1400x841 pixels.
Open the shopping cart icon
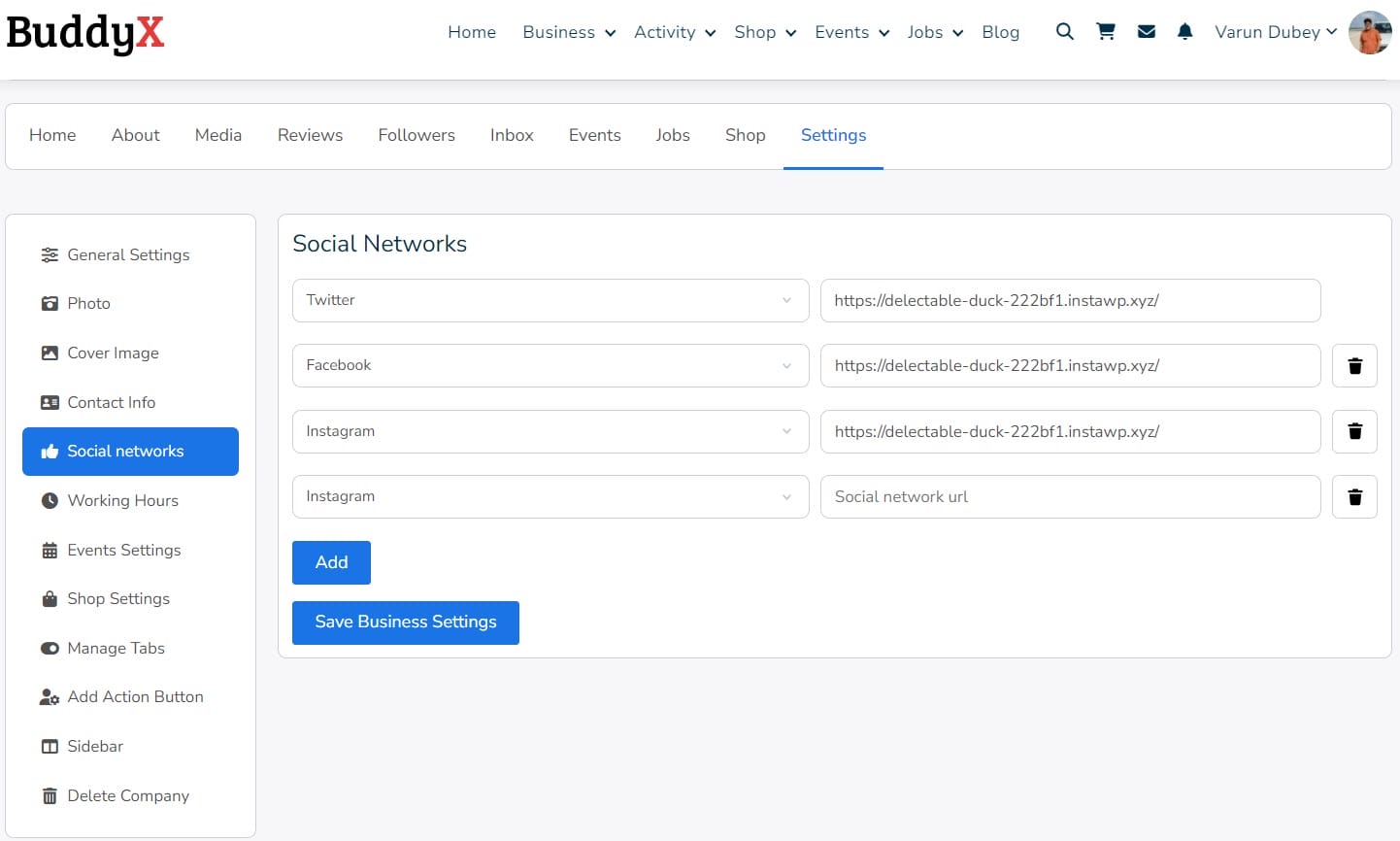pyautogui.click(x=1105, y=32)
